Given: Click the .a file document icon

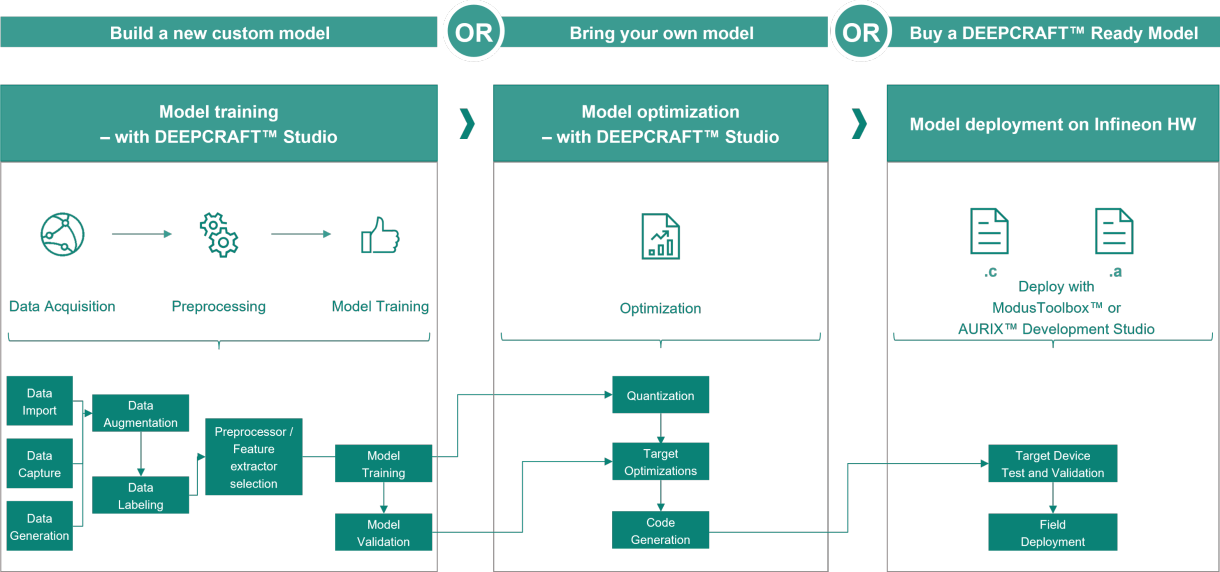Looking at the screenshot, I should tap(1113, 231).
